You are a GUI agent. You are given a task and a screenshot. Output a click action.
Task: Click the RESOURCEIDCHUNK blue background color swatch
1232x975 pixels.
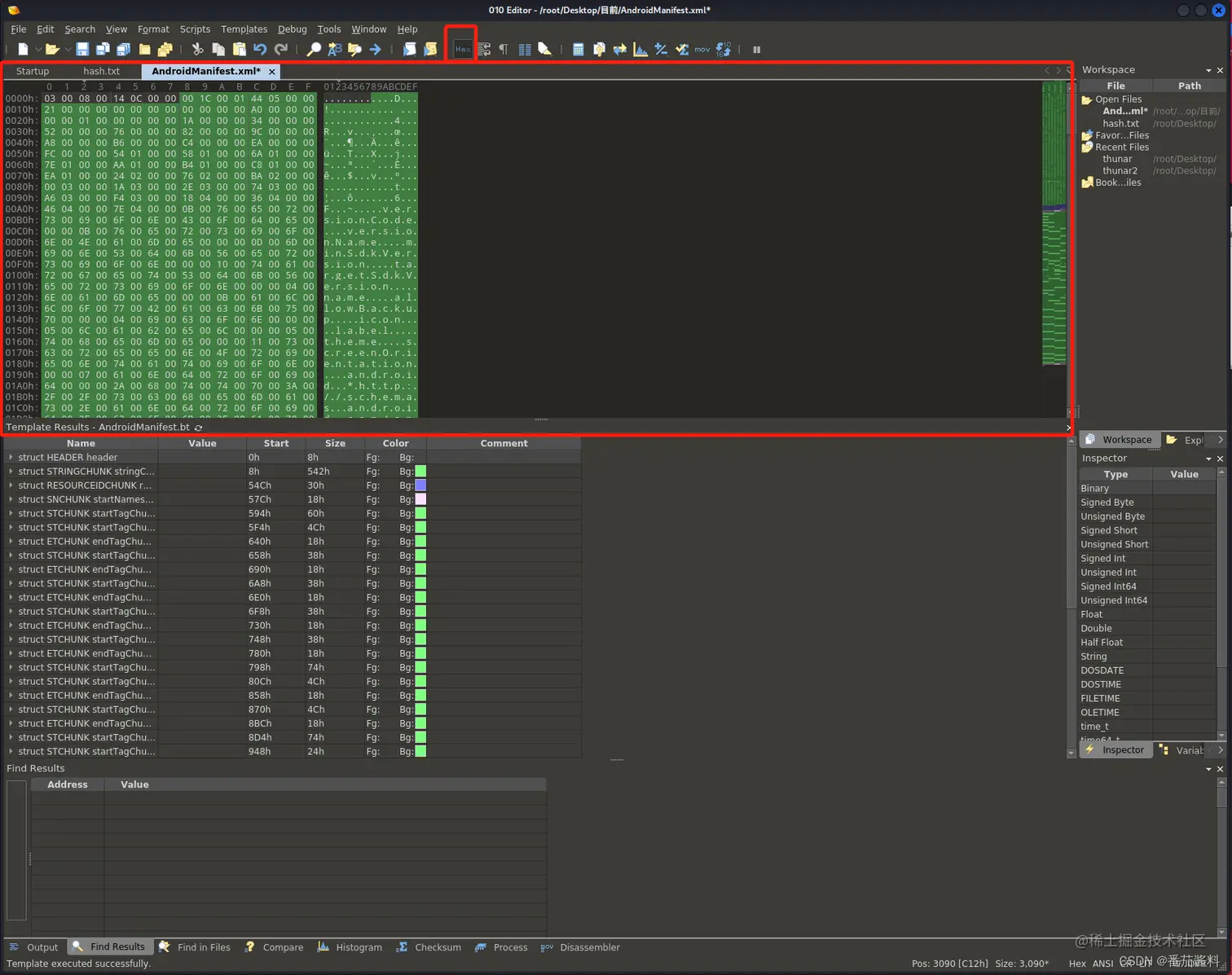(x=421, y=485)
